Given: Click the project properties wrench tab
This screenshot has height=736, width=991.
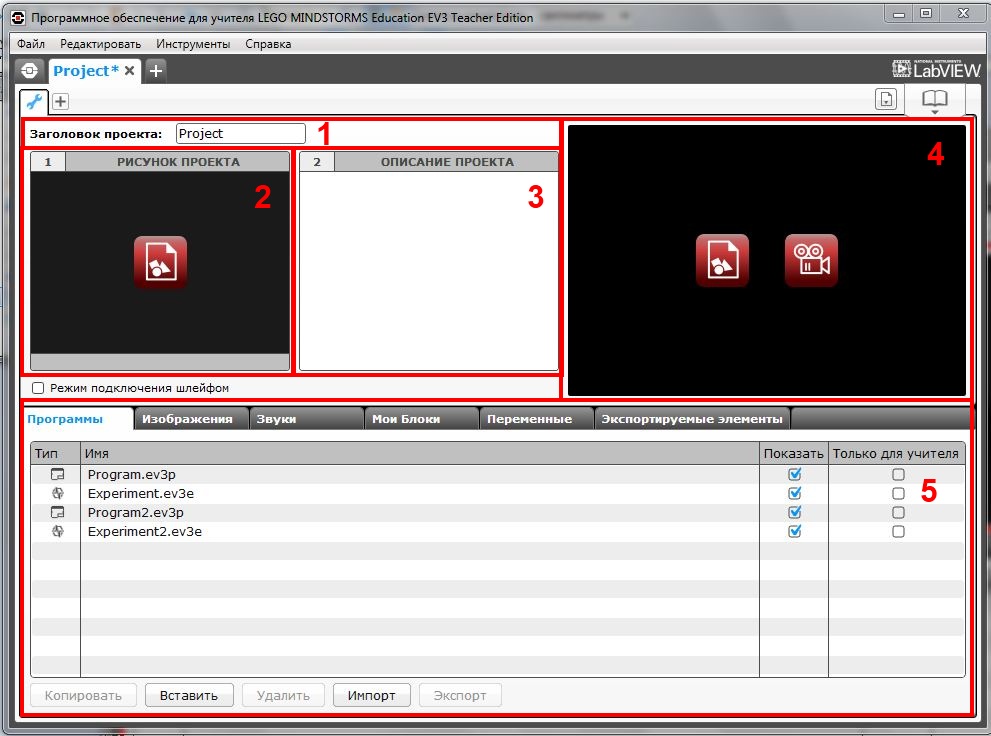Looking at the screenshot, I should pyautogui.click(x=34, y=101).
